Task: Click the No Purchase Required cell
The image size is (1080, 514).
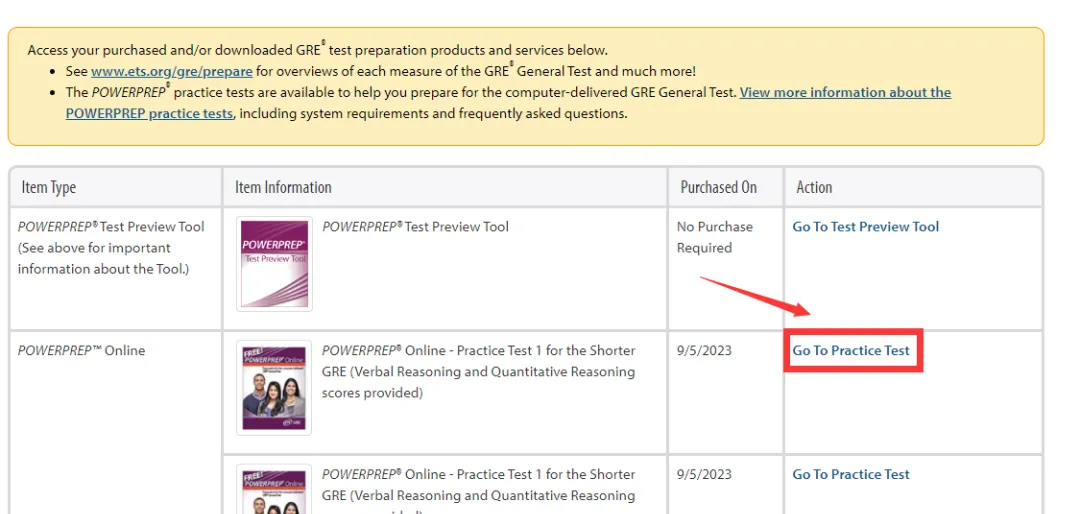Action: pyautogui.click(x=714, y=237)
